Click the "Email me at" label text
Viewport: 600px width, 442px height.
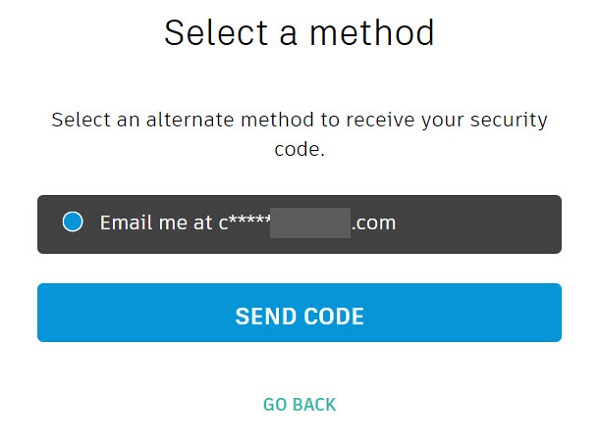(x=157, y=223)
